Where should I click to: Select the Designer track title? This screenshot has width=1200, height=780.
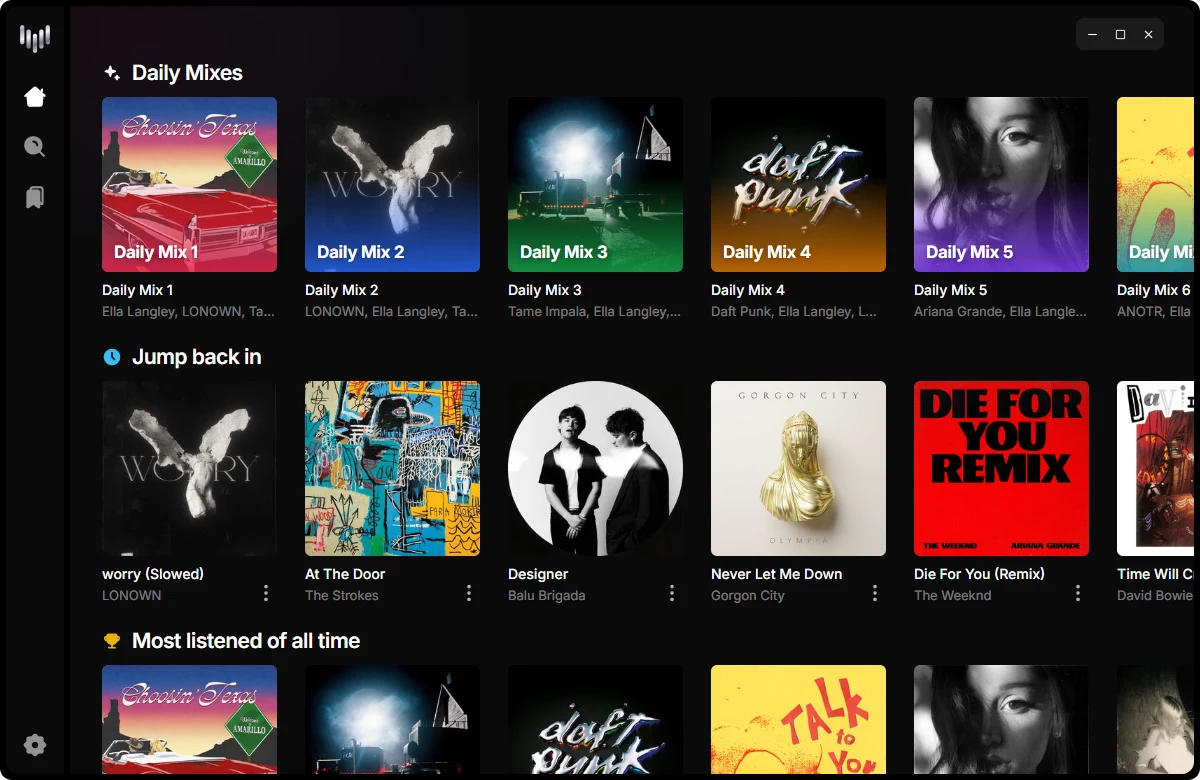pyautogui.click(x=538, y=574)
